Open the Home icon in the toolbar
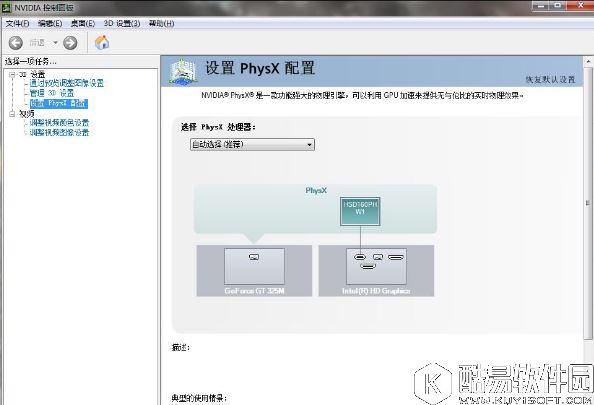 102,42
